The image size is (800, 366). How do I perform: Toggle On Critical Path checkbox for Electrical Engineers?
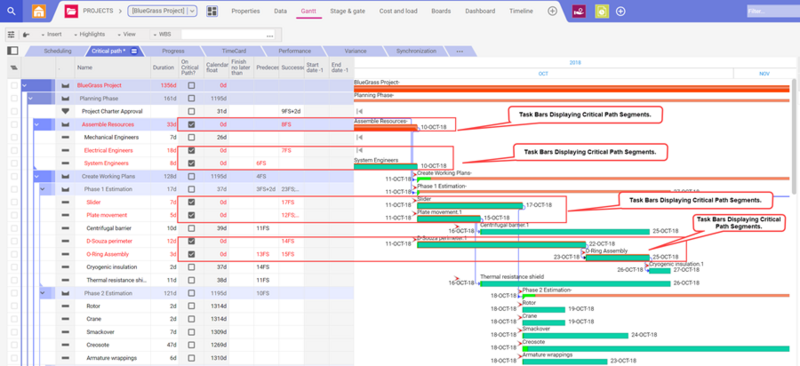pos(191,151)
